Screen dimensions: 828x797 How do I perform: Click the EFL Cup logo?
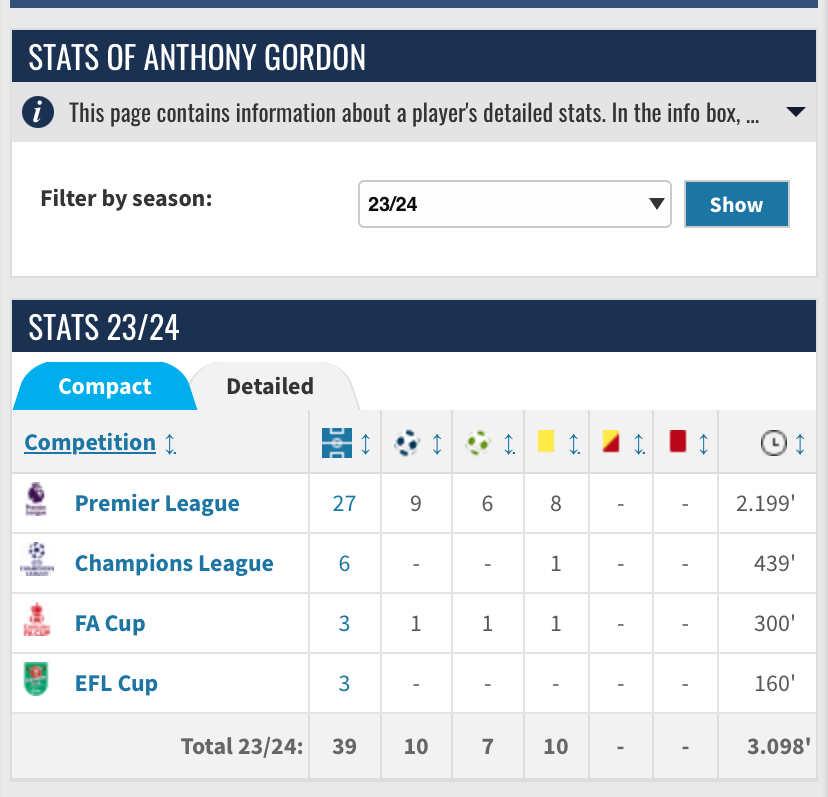[x=36, y=683]
